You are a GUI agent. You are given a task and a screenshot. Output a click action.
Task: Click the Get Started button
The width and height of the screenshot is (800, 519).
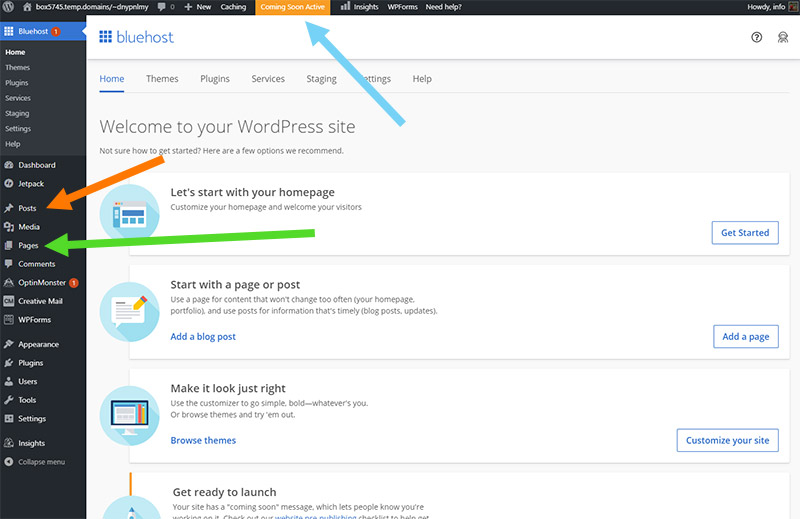click(745, 233)
